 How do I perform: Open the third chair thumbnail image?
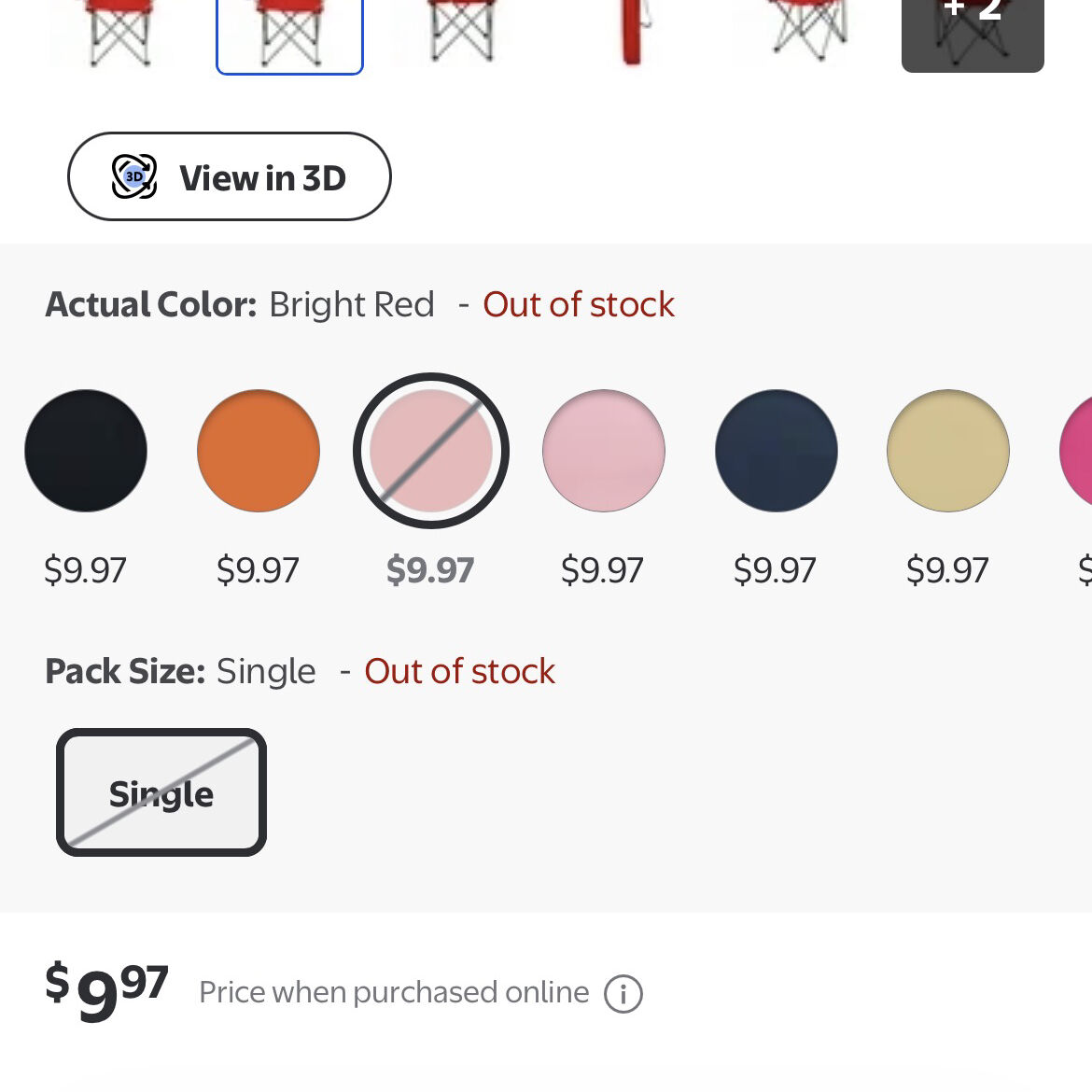coord(461,33)
